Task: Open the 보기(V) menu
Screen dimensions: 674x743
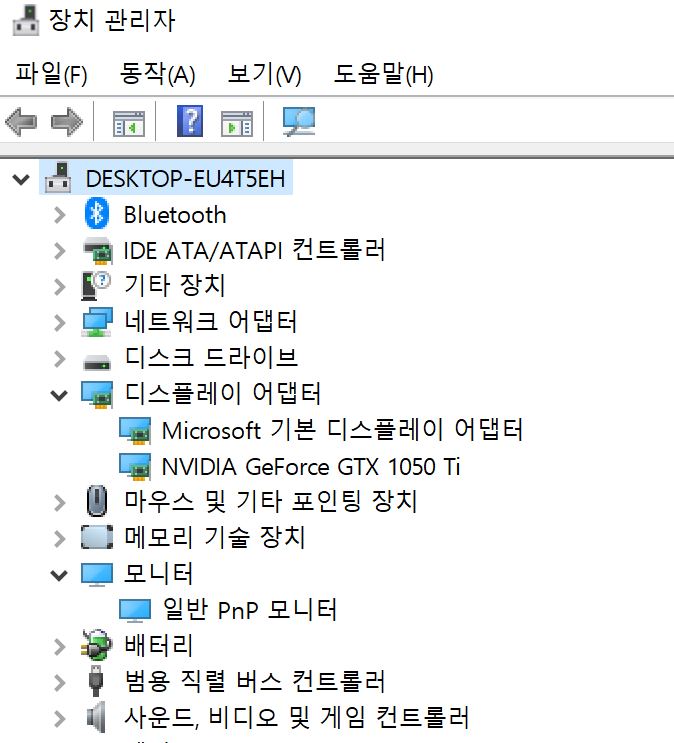Action: pyautogui.click(x=264, y=74)
